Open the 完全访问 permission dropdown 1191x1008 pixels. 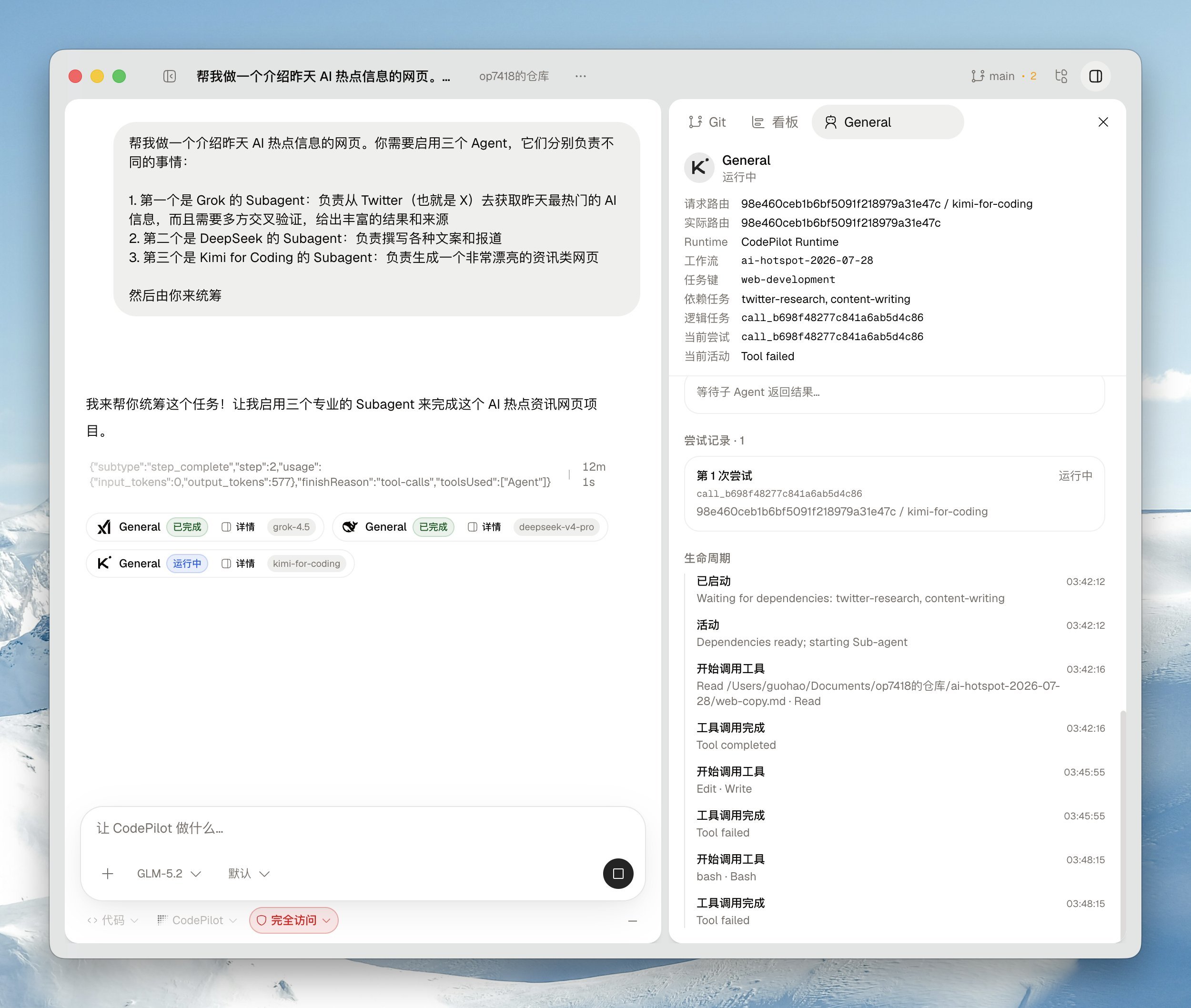click(294, 920)
